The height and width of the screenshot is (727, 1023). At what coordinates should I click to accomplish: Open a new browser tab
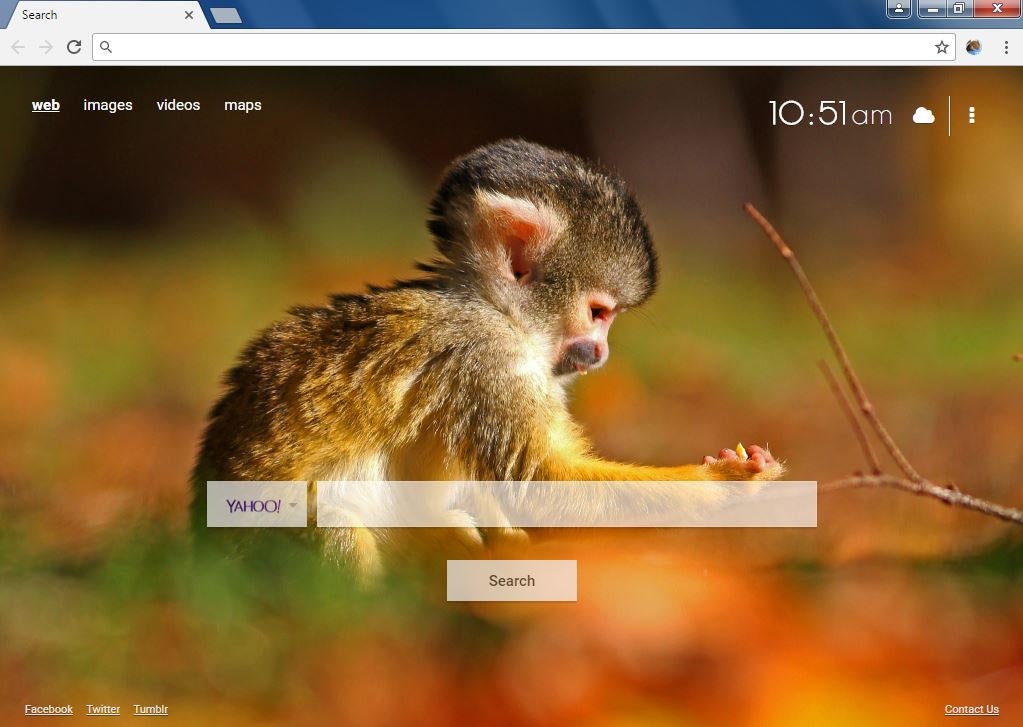[224, 15]
